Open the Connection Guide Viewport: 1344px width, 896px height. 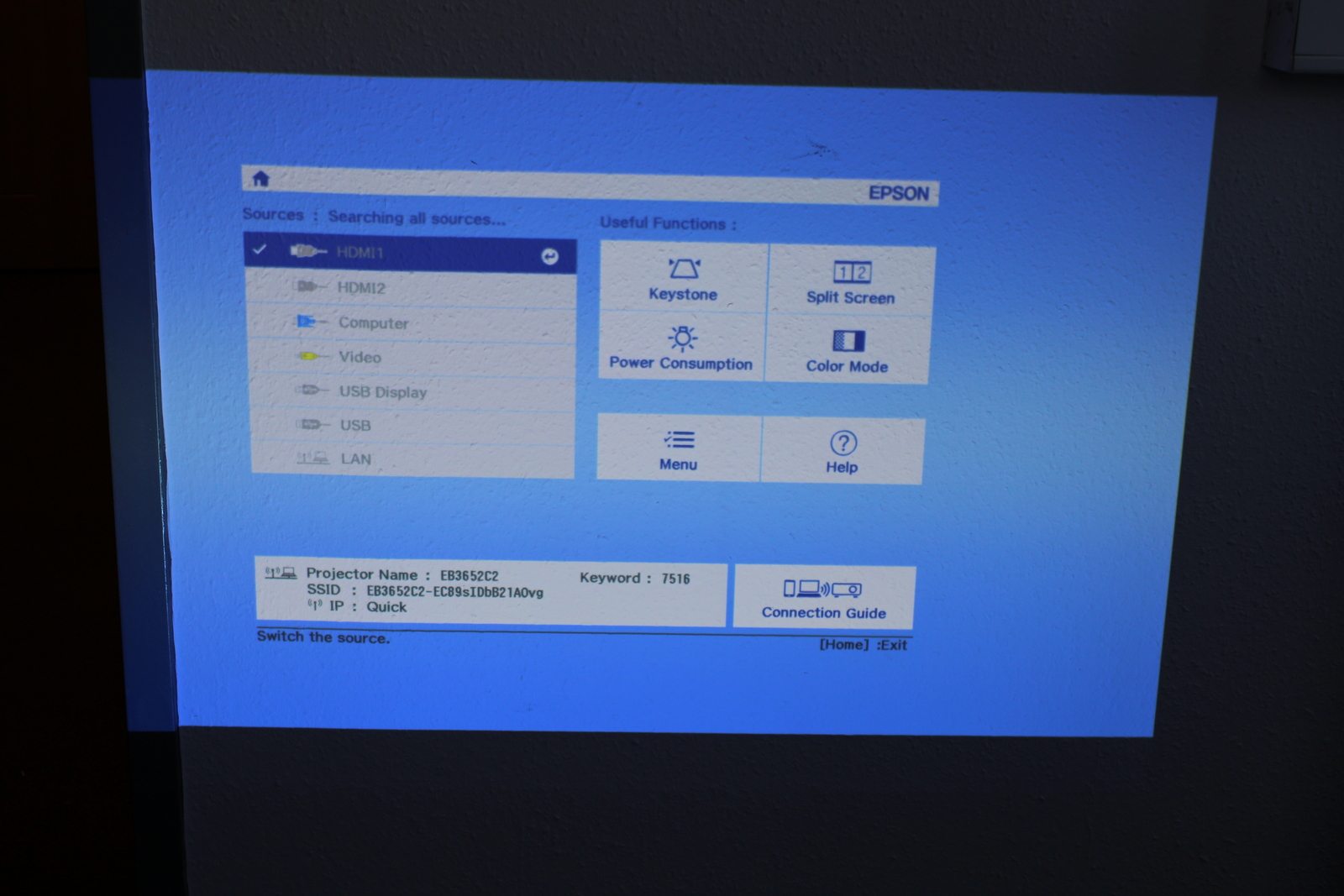click(x=823, y=596)
